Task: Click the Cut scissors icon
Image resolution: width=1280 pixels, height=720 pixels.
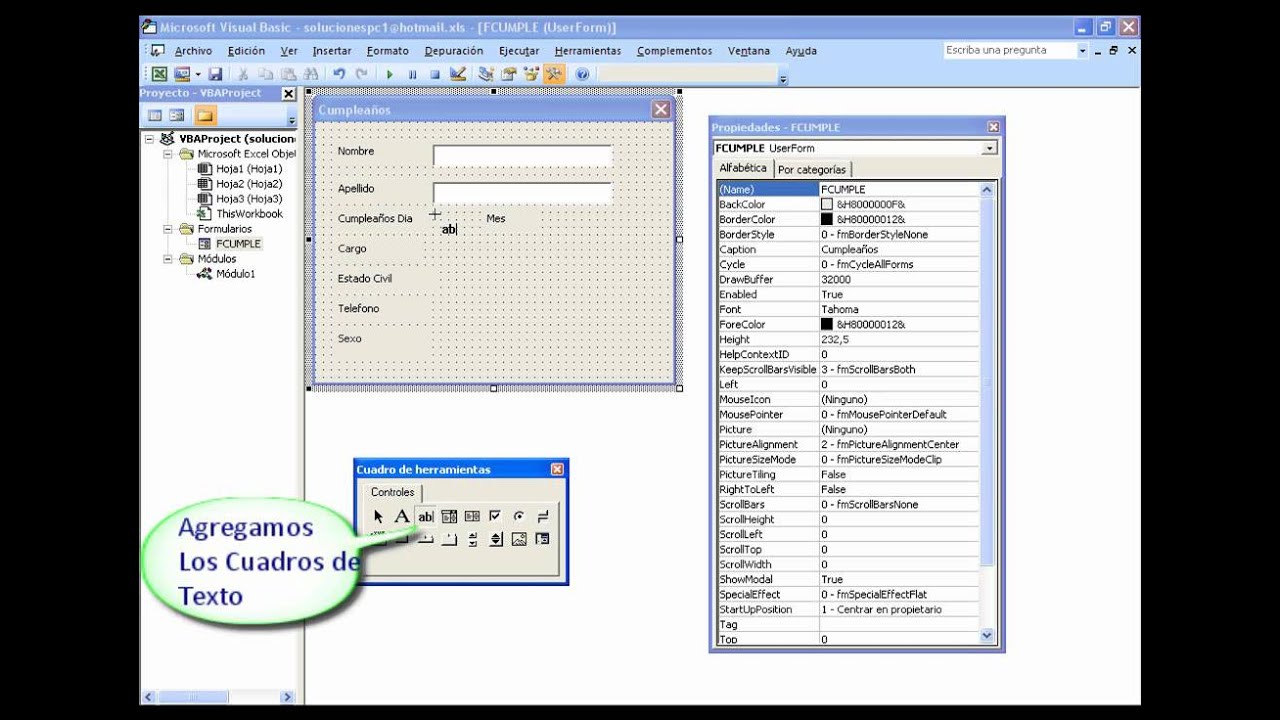Action: pyautogui.click(x=242, y=74)
